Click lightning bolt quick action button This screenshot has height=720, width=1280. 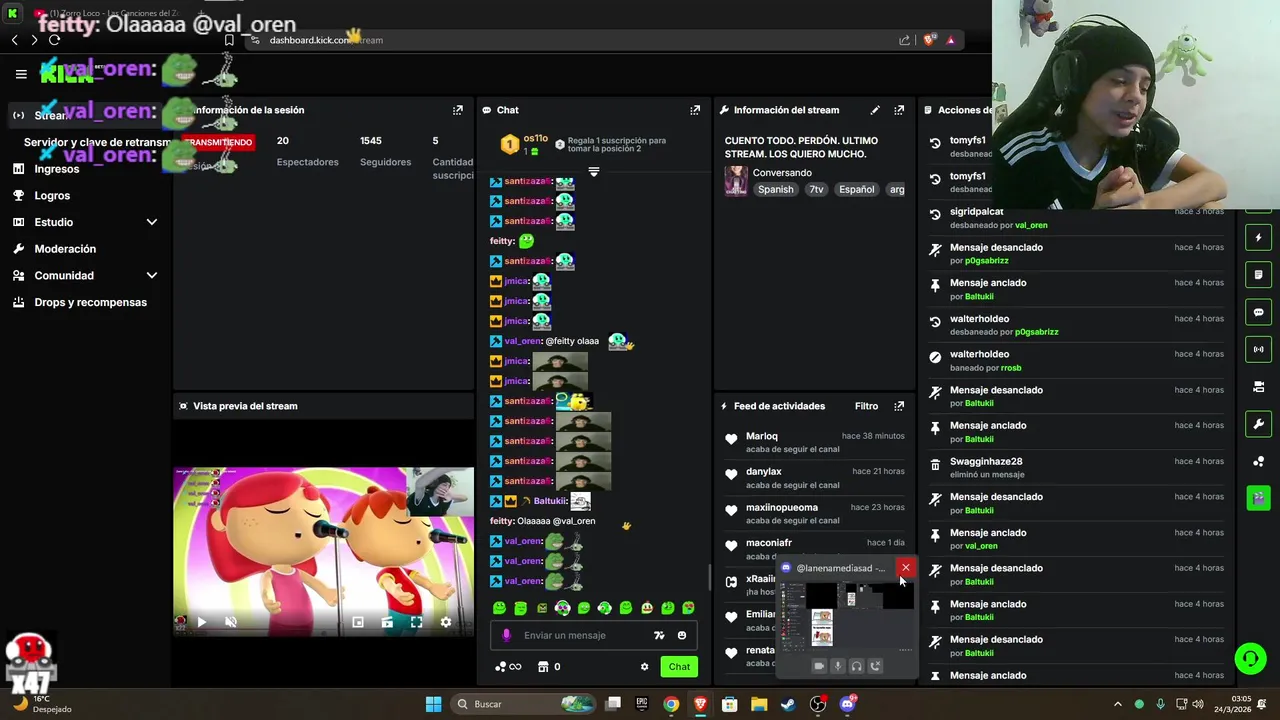(x=1258, y=238)
